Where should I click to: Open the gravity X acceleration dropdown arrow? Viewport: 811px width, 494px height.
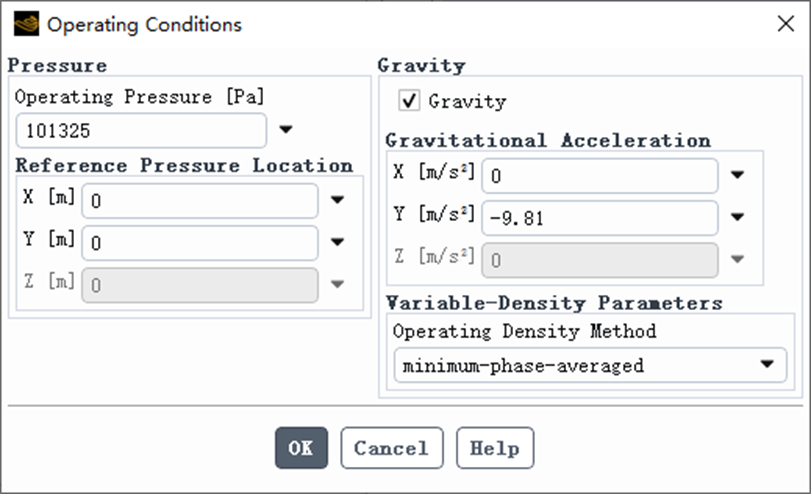(x=737, y=175)
